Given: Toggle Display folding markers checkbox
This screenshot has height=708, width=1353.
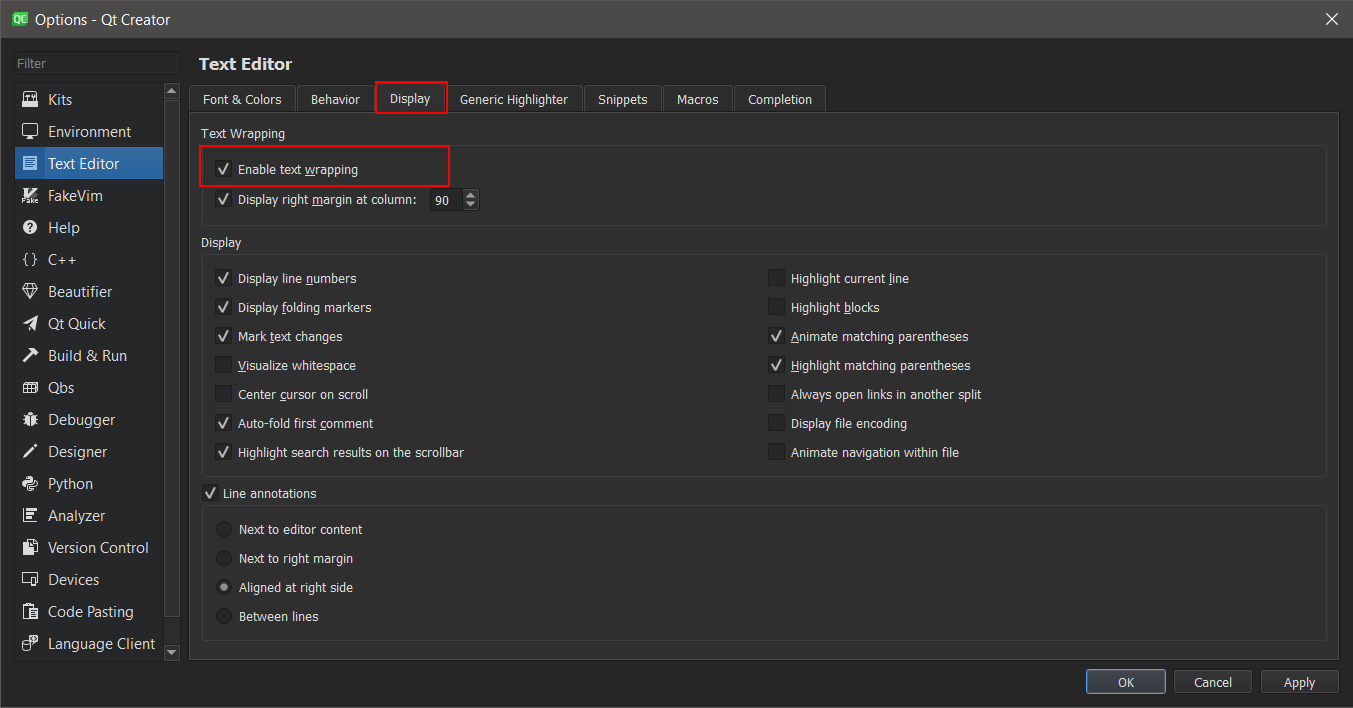Looking at the screenshot, I should click(224, 308).
